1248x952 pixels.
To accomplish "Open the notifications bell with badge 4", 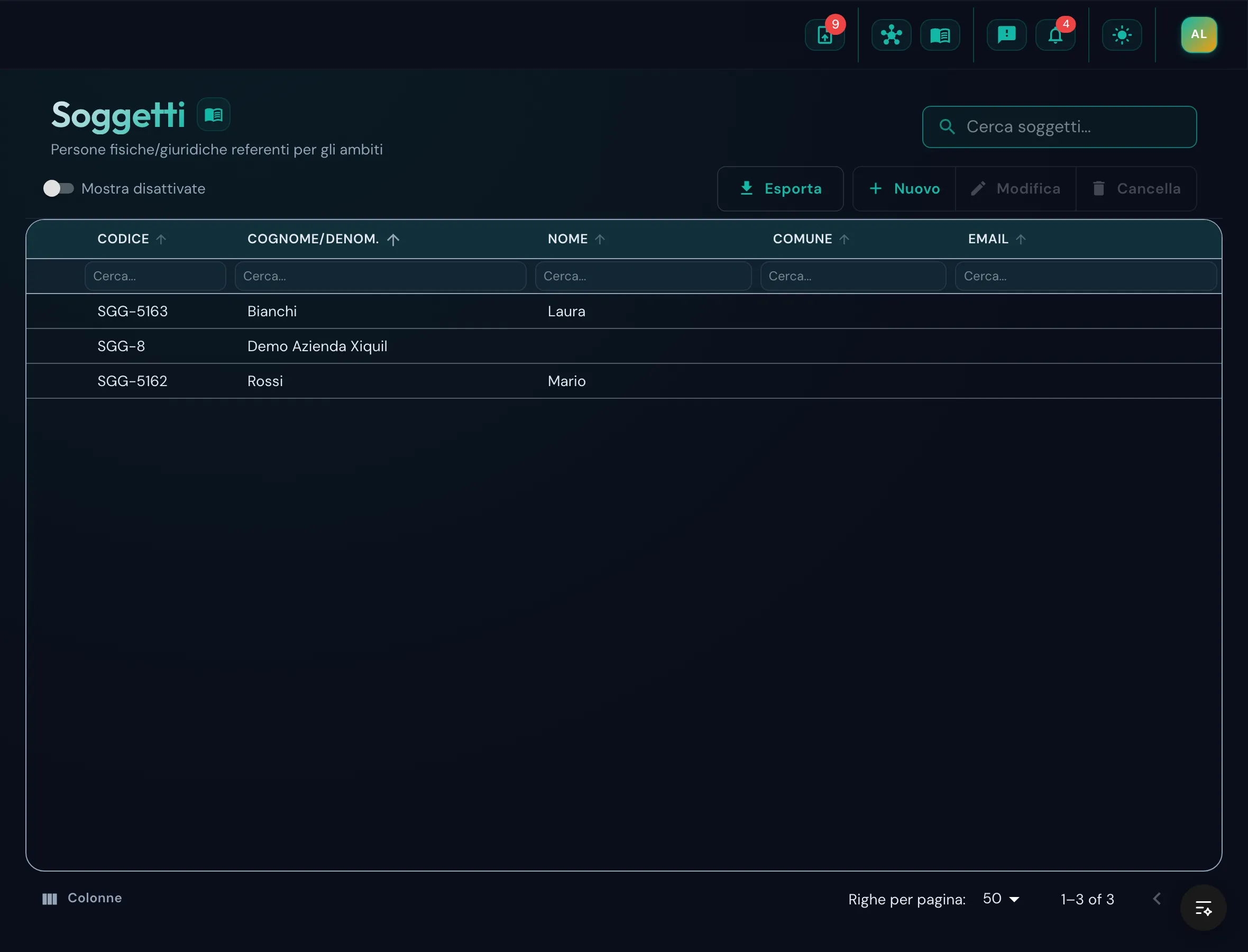I will (1055, 35).
